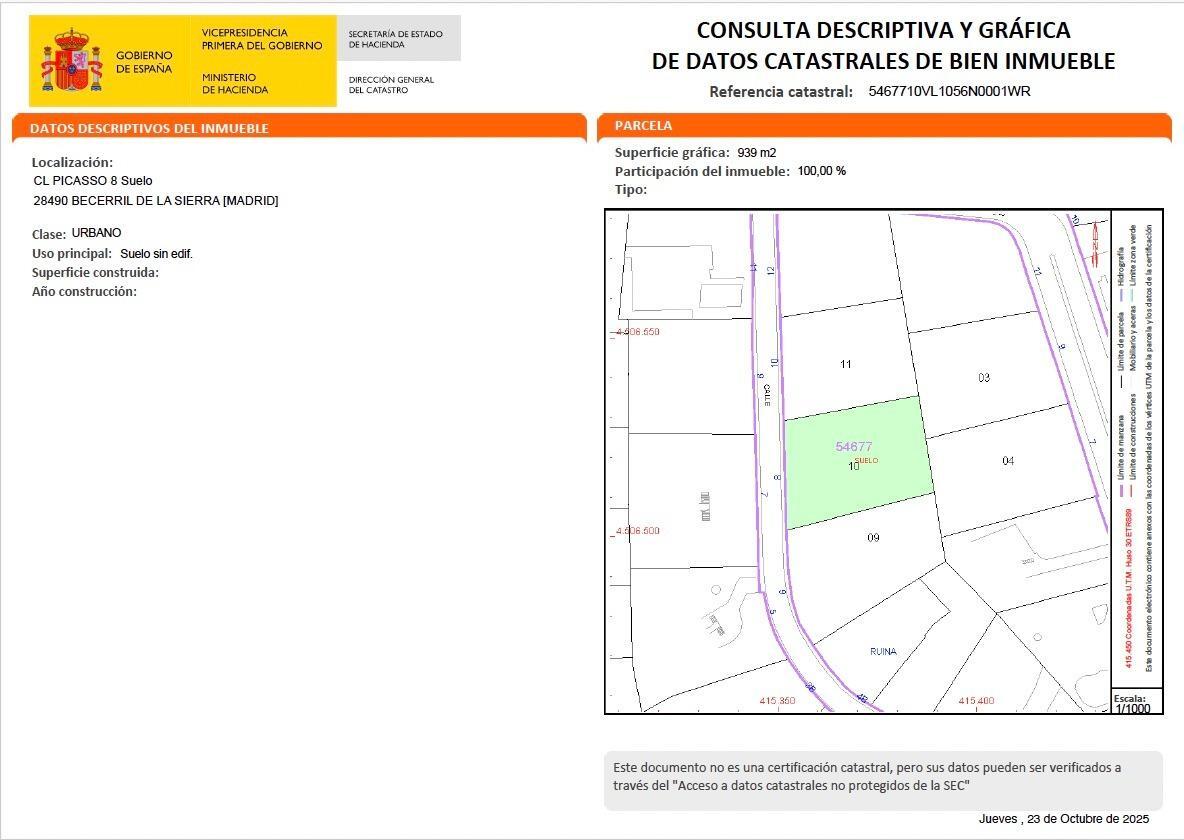The width and height of the screenshot is (1184, 840).
Task: Select parcel 09 on the map
Action: point(873,537)
